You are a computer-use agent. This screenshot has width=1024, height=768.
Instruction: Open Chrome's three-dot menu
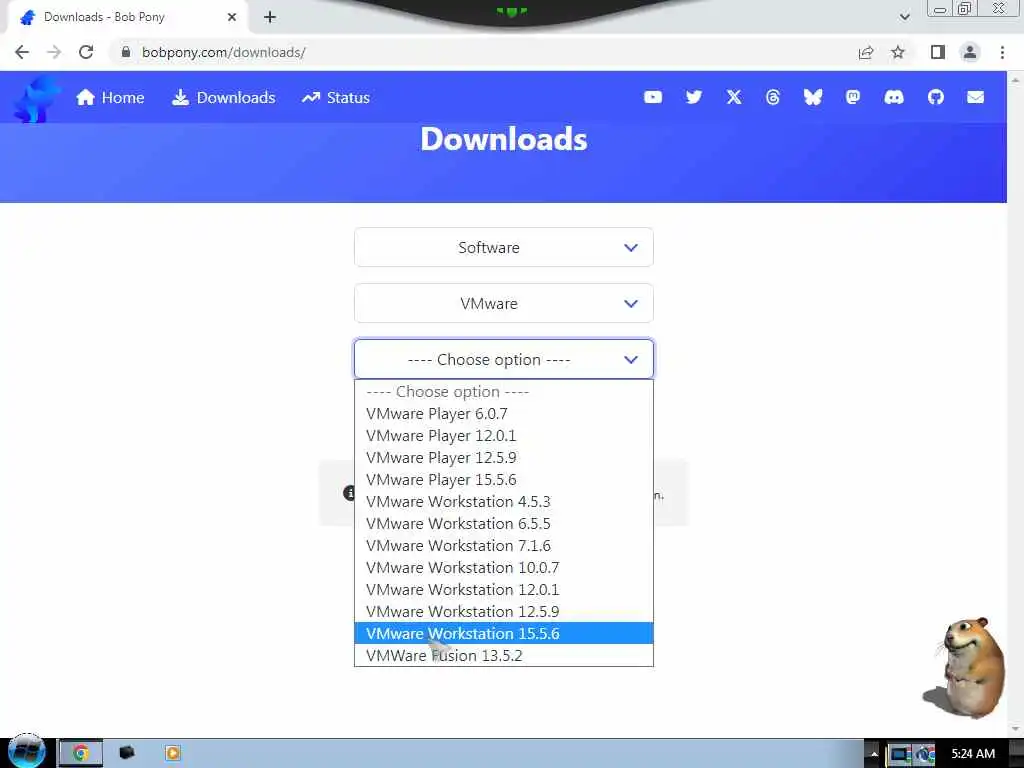click(1002, 52)
